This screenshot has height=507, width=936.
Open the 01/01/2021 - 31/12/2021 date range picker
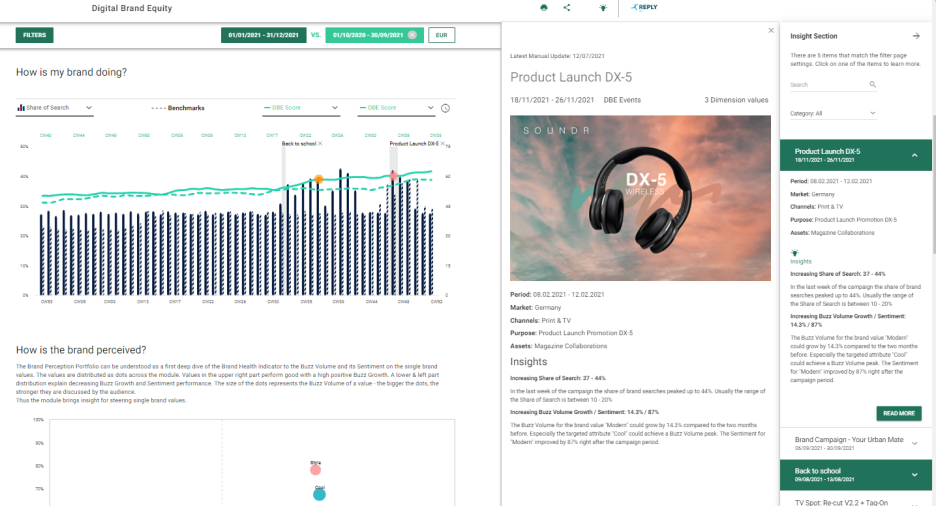pos(263,35)
